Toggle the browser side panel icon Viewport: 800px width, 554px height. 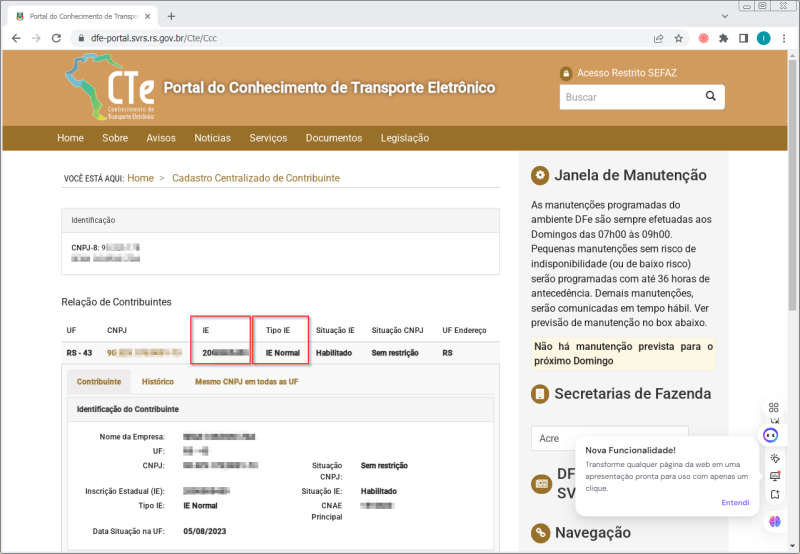[x=743, y=38]
